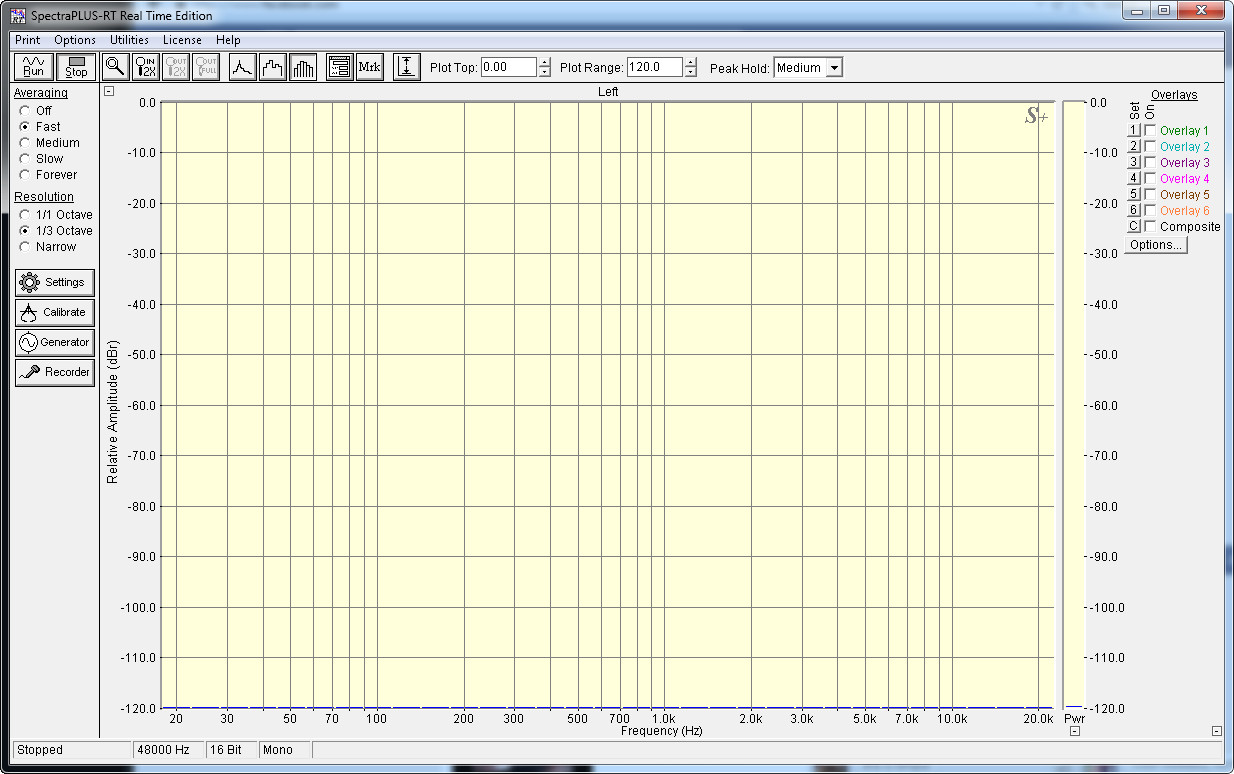Open the Calibrate dialog
Image resolution: width=1234 pixels, height=774 pixels.
[55, 312]
